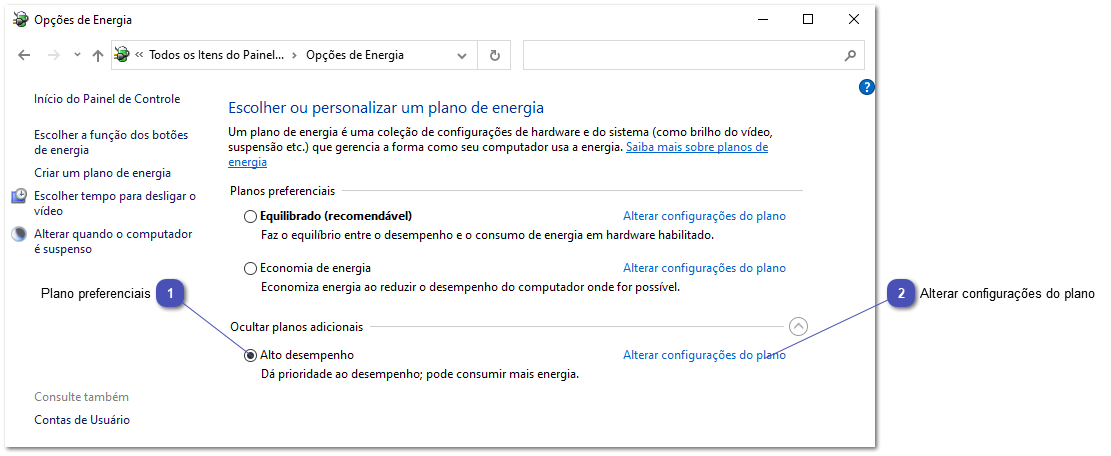The height and width of the screenshot is (456, 1111).
Task: Open Alterar configurações for Alto desempenho
Action: (704, 355)
